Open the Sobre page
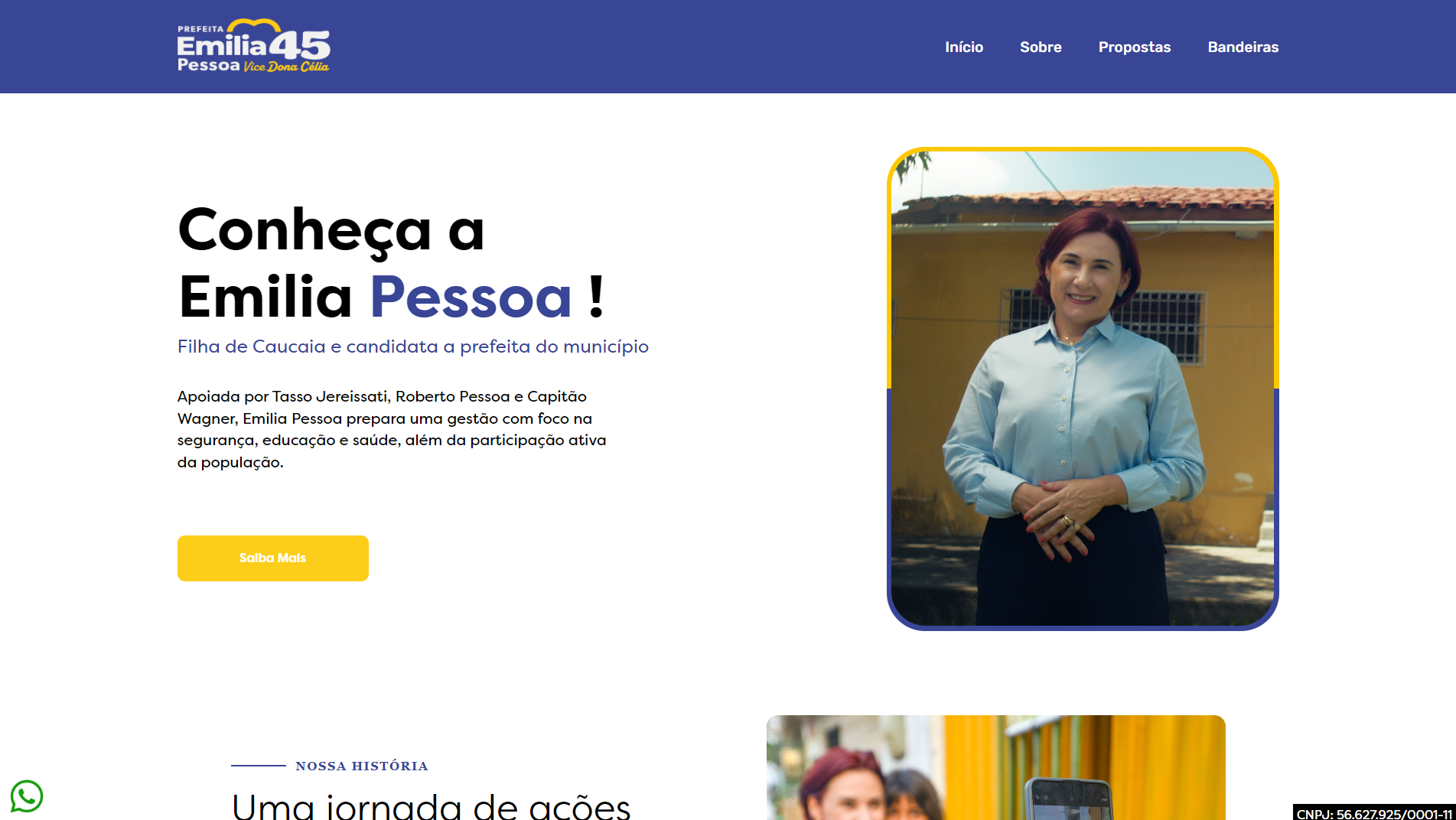 [1041, 47]
